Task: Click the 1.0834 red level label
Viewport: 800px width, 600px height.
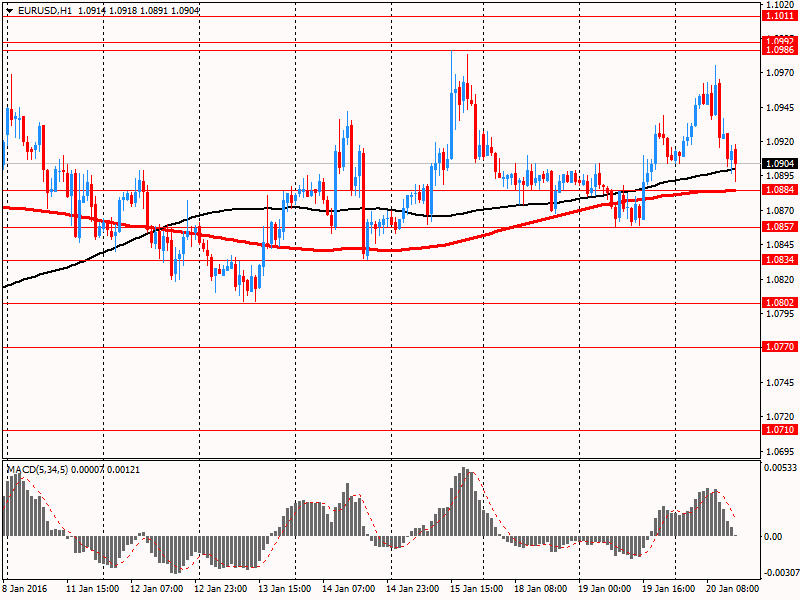Action: click(x=779, y=260)
